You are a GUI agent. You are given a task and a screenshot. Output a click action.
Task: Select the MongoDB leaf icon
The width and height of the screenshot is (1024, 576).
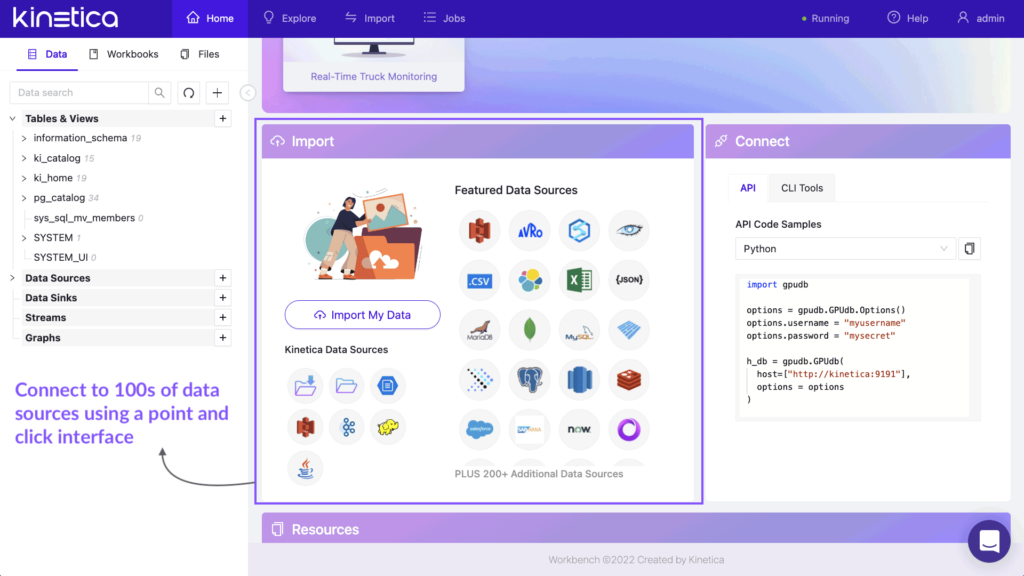[530, 330]
